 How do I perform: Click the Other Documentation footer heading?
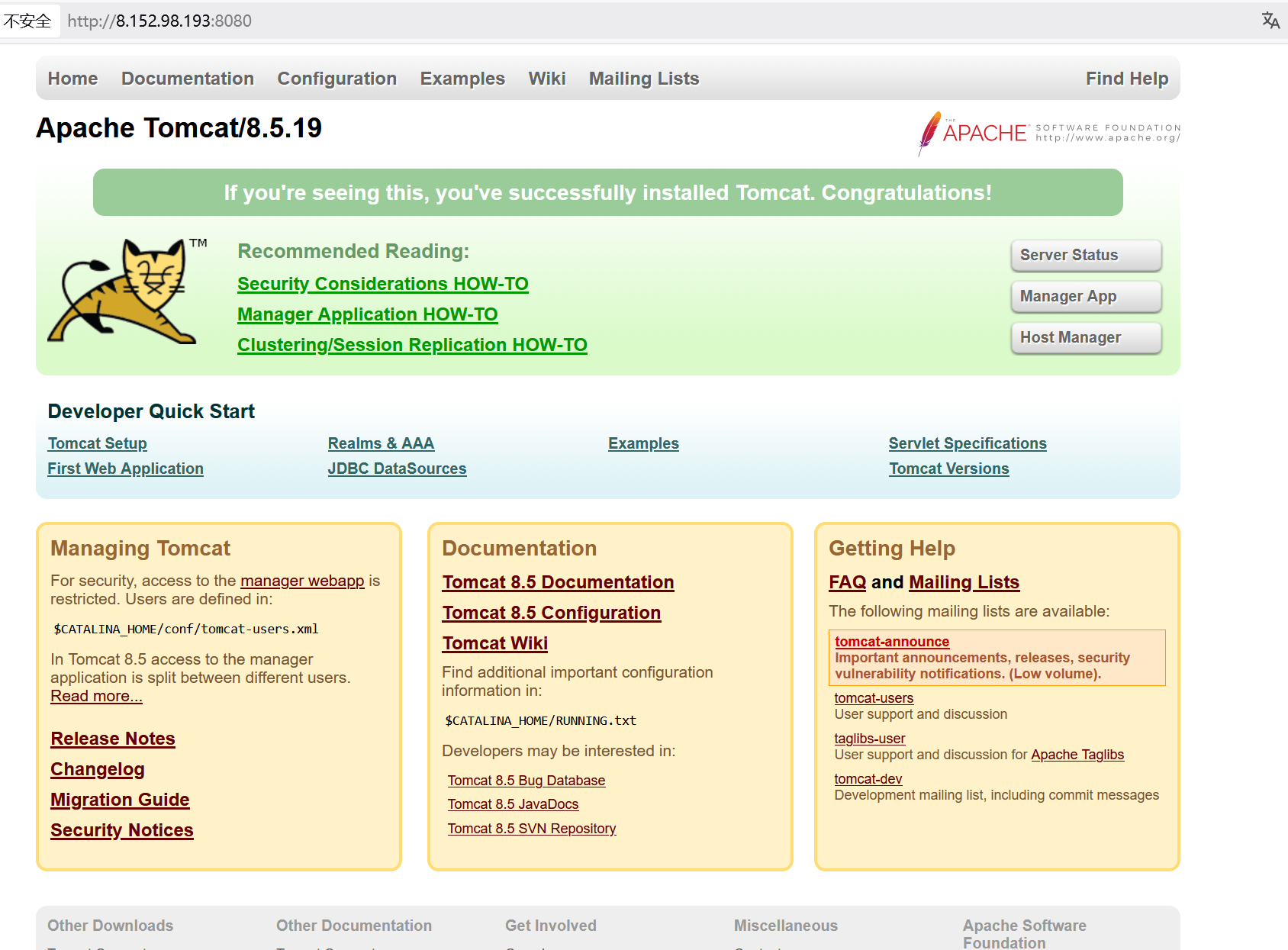tap(354, 926)
